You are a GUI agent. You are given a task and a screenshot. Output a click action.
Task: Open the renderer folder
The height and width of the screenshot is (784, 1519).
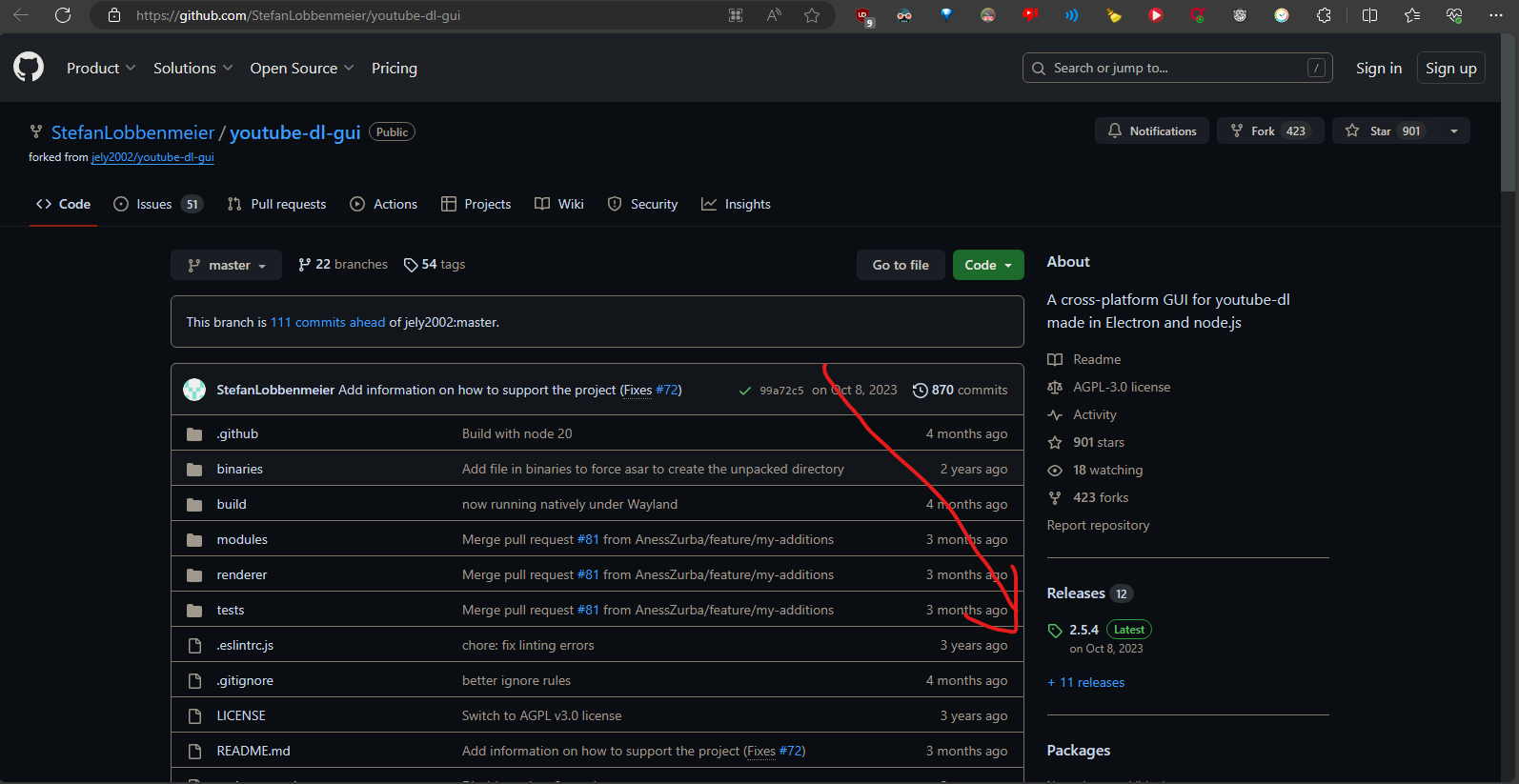(x=242, y=574)
